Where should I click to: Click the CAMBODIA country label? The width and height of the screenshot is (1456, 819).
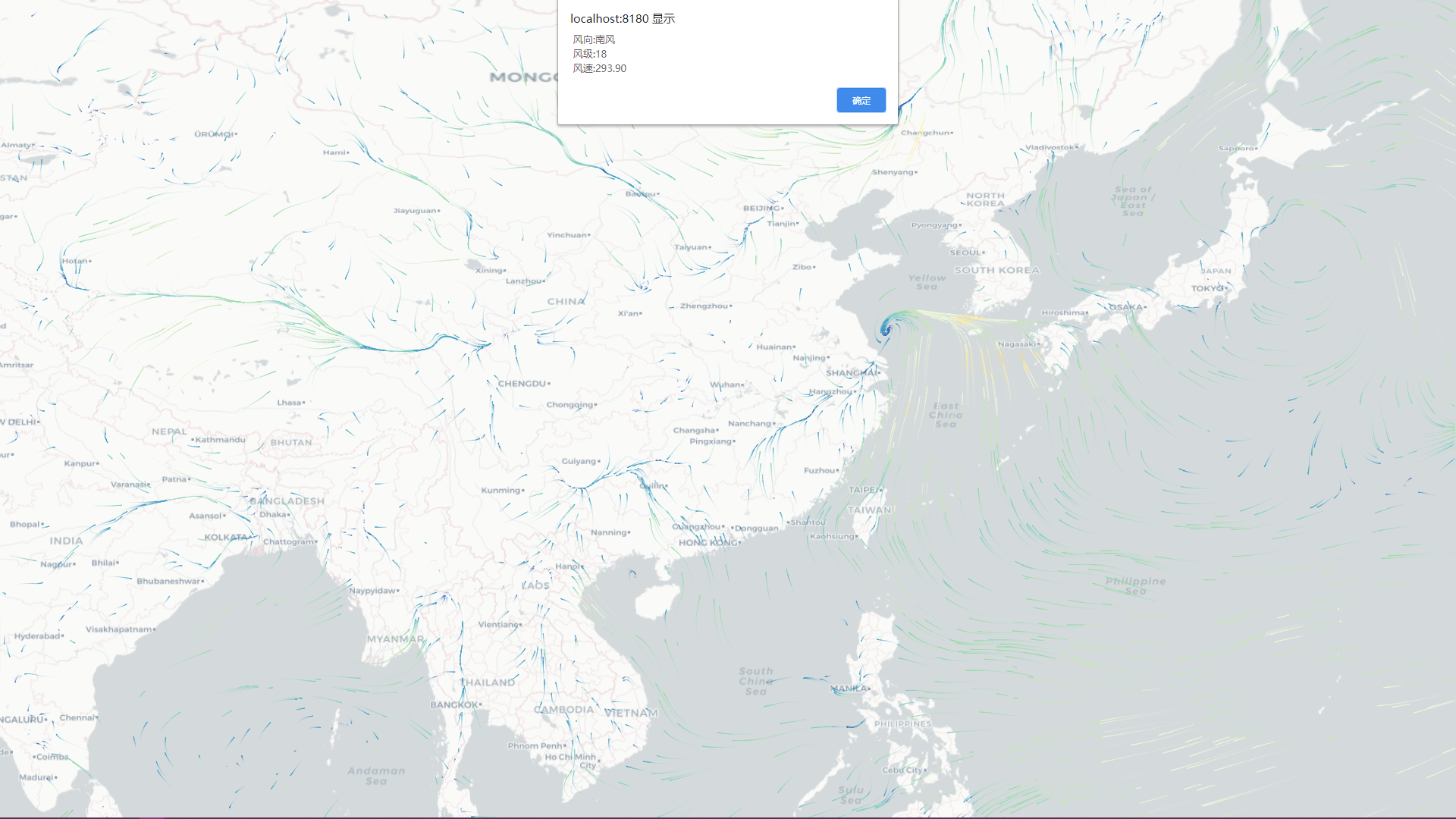click(563, 710)
